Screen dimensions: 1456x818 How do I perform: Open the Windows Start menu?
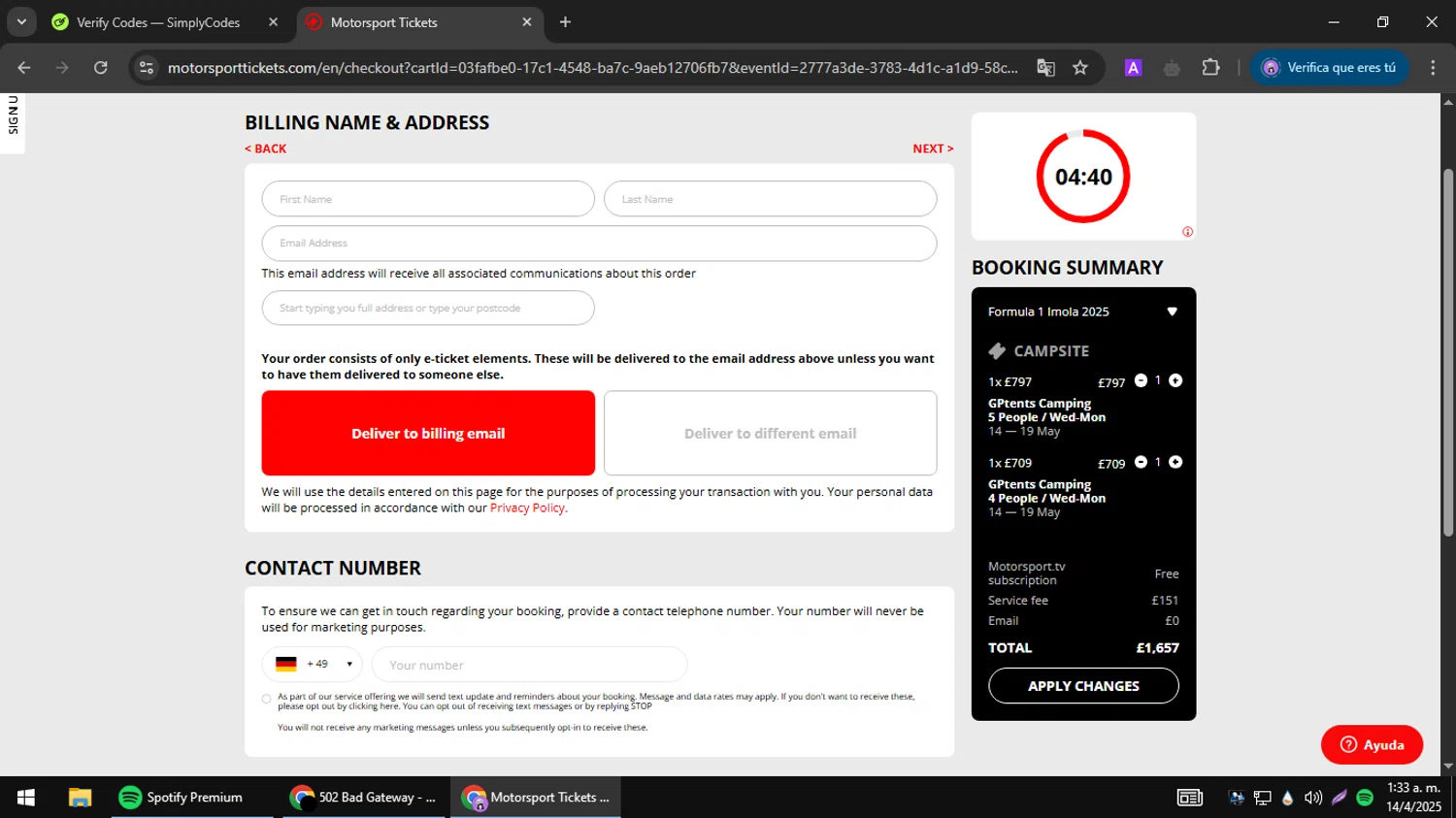[x=26, y=798]
